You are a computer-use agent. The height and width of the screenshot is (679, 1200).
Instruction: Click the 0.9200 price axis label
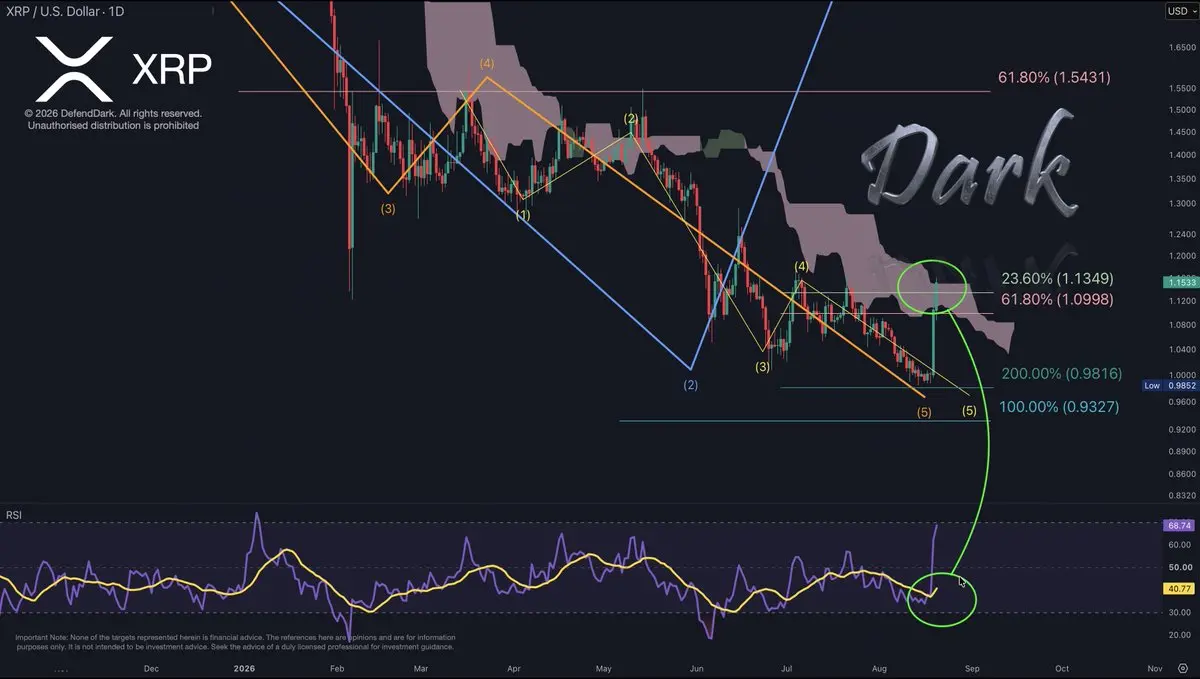coord(1180,429)
